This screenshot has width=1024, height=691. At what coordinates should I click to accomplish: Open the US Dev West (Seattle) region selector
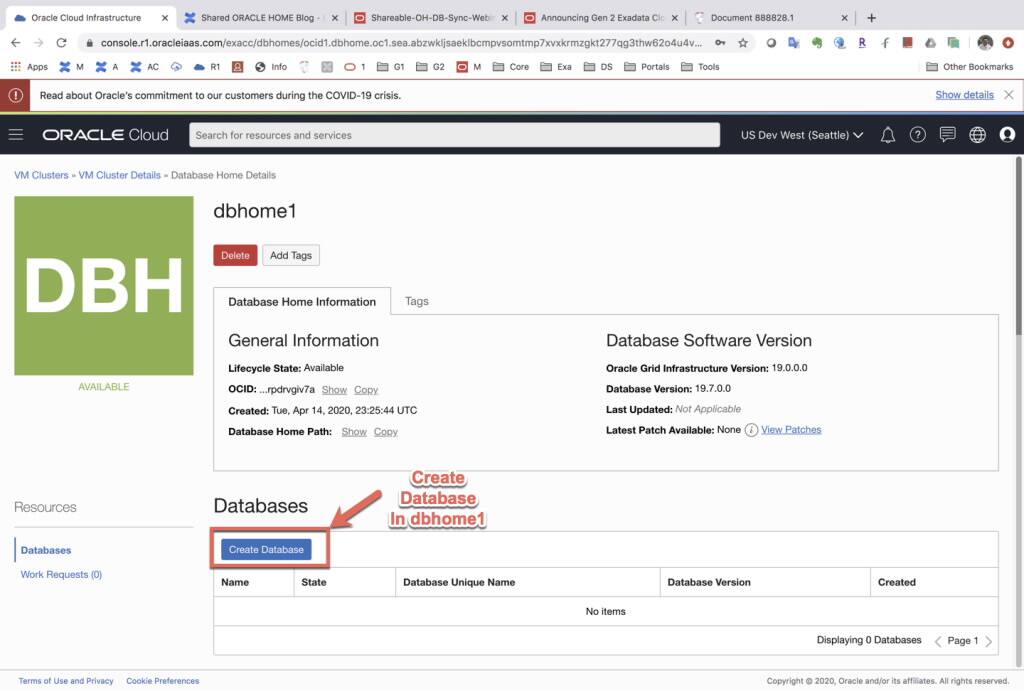800,134
